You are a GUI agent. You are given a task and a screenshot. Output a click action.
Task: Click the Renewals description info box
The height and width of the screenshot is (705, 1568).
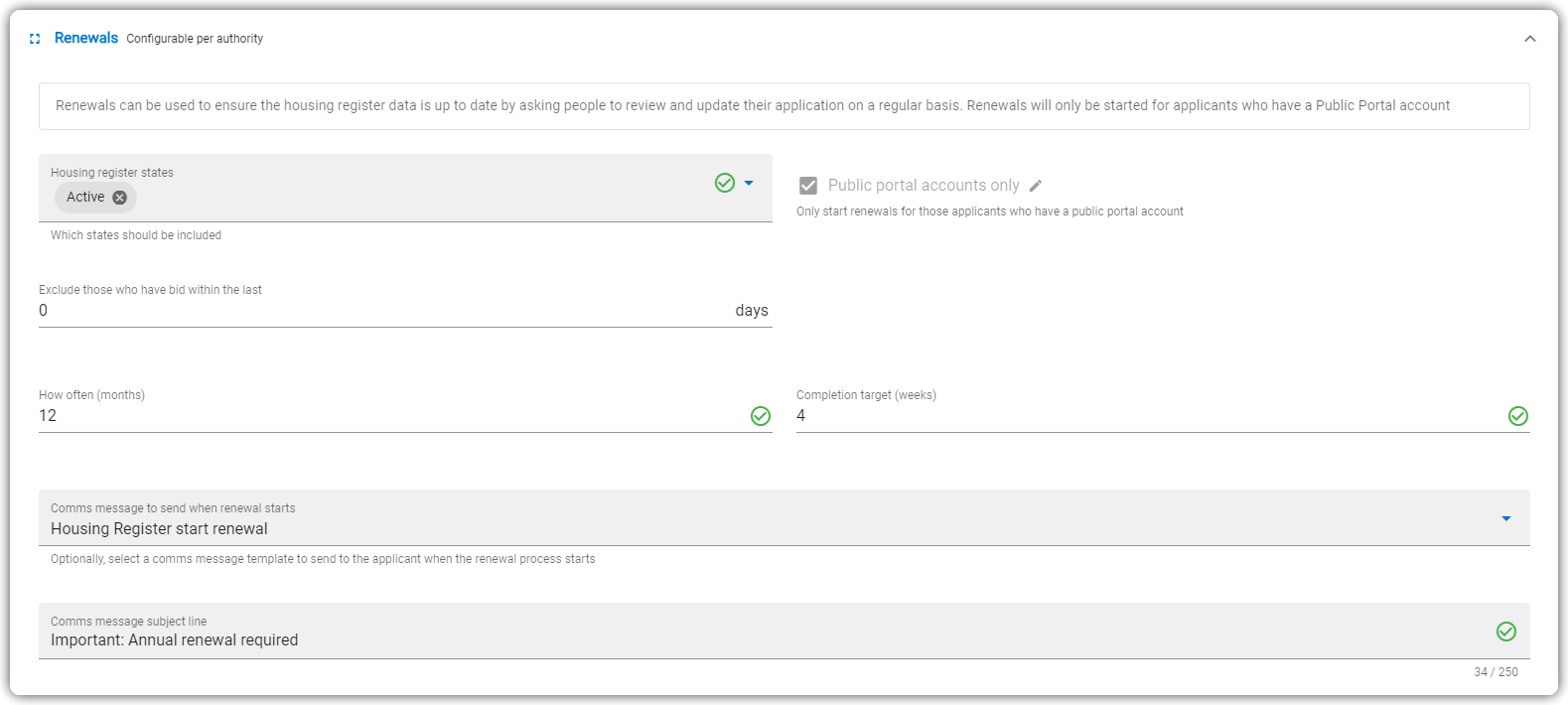(x=784, y=106)
